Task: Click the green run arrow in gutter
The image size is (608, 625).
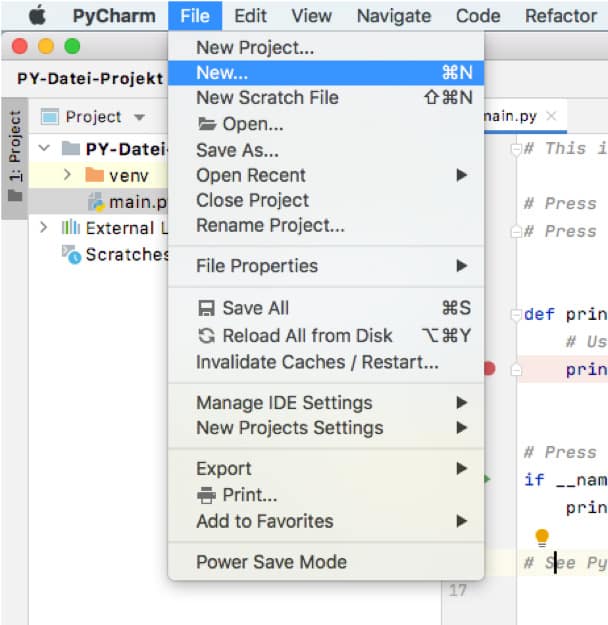Action: point(487,479)
